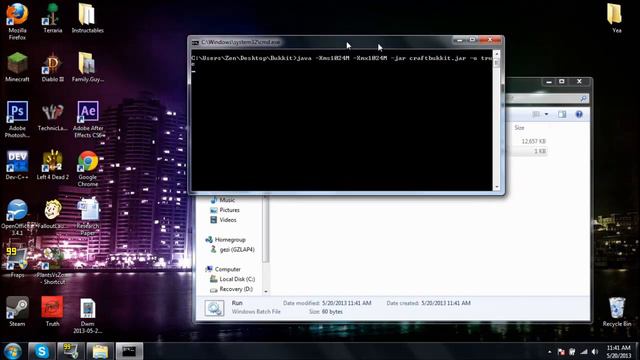Open the Recycle Bin
The width and height of the screenshot is (640, 360).
coord(617,312)
